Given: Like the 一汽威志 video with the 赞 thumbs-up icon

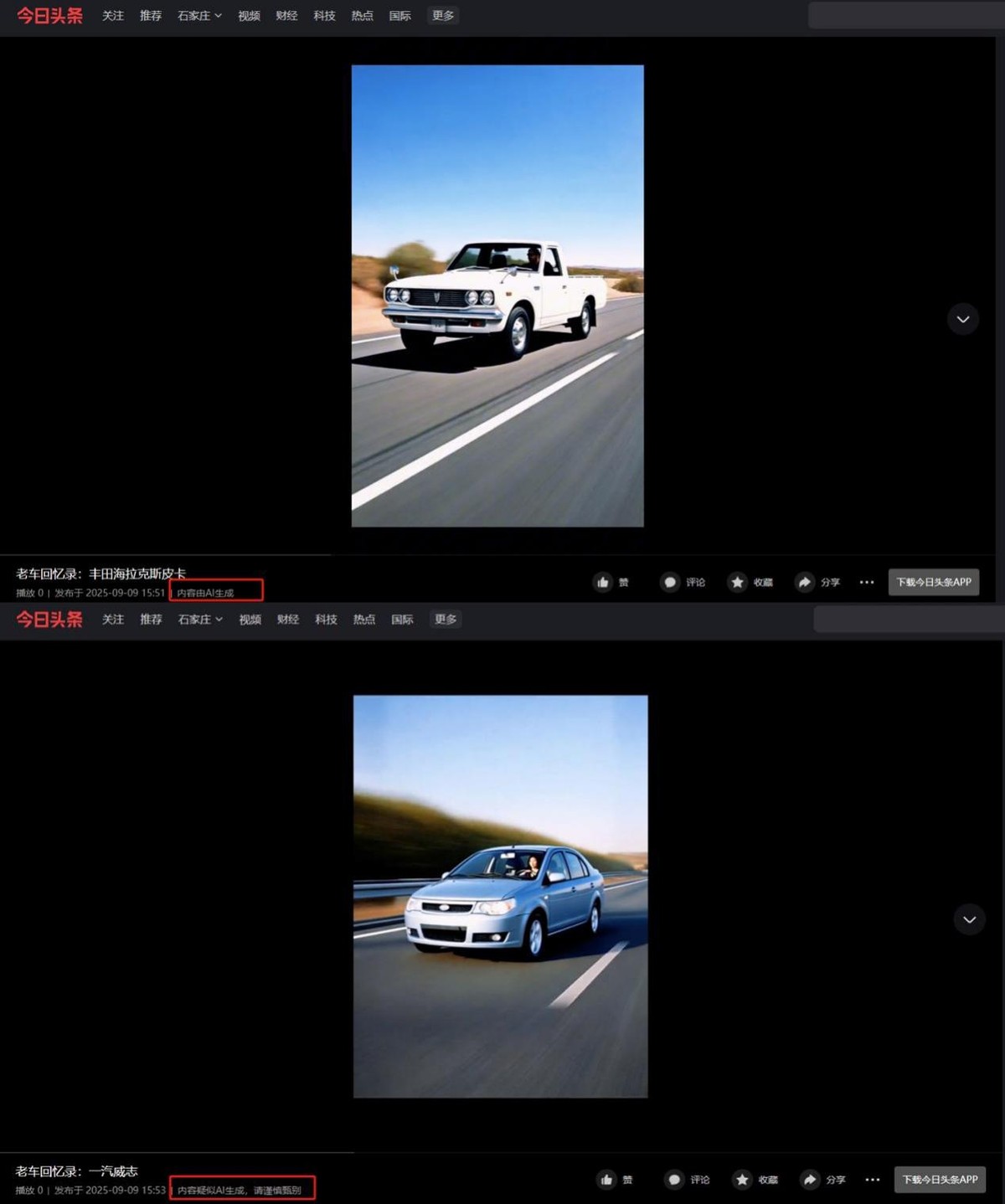Looking at the screenshot, I should [x=606, y=1180].
